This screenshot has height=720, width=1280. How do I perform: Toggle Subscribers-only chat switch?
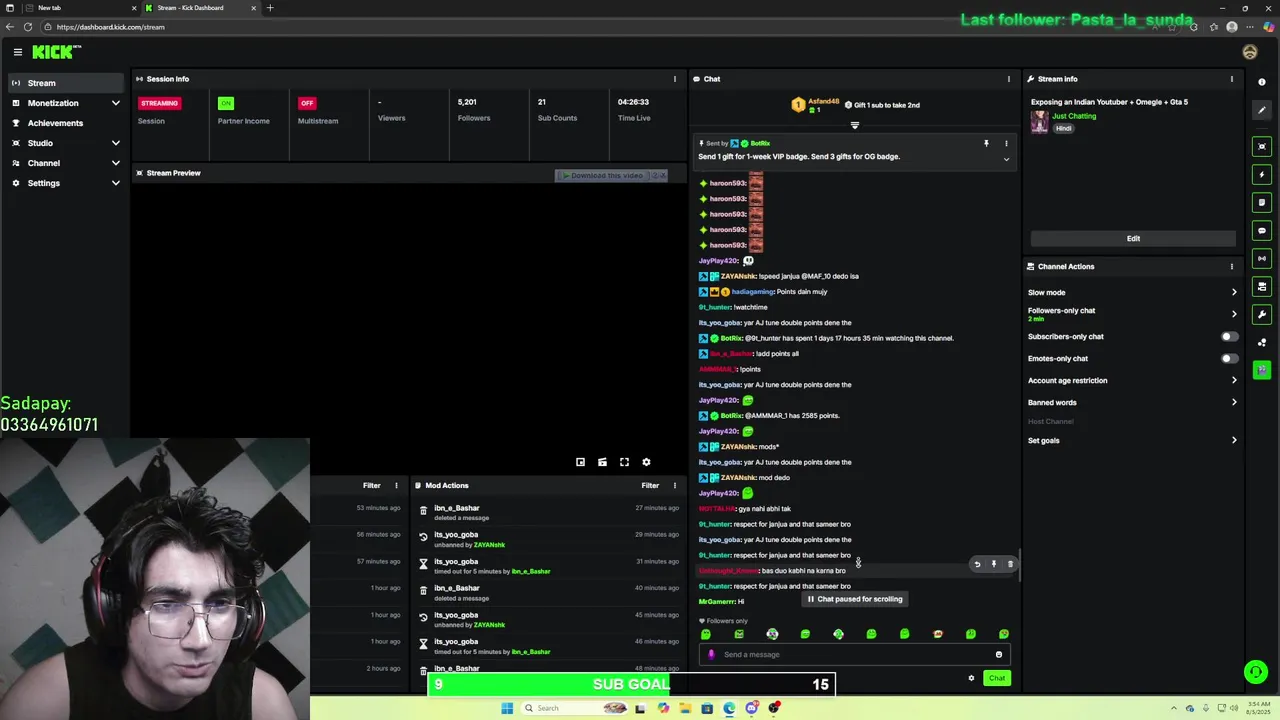pyautogui.click(x=1229, y=337)
